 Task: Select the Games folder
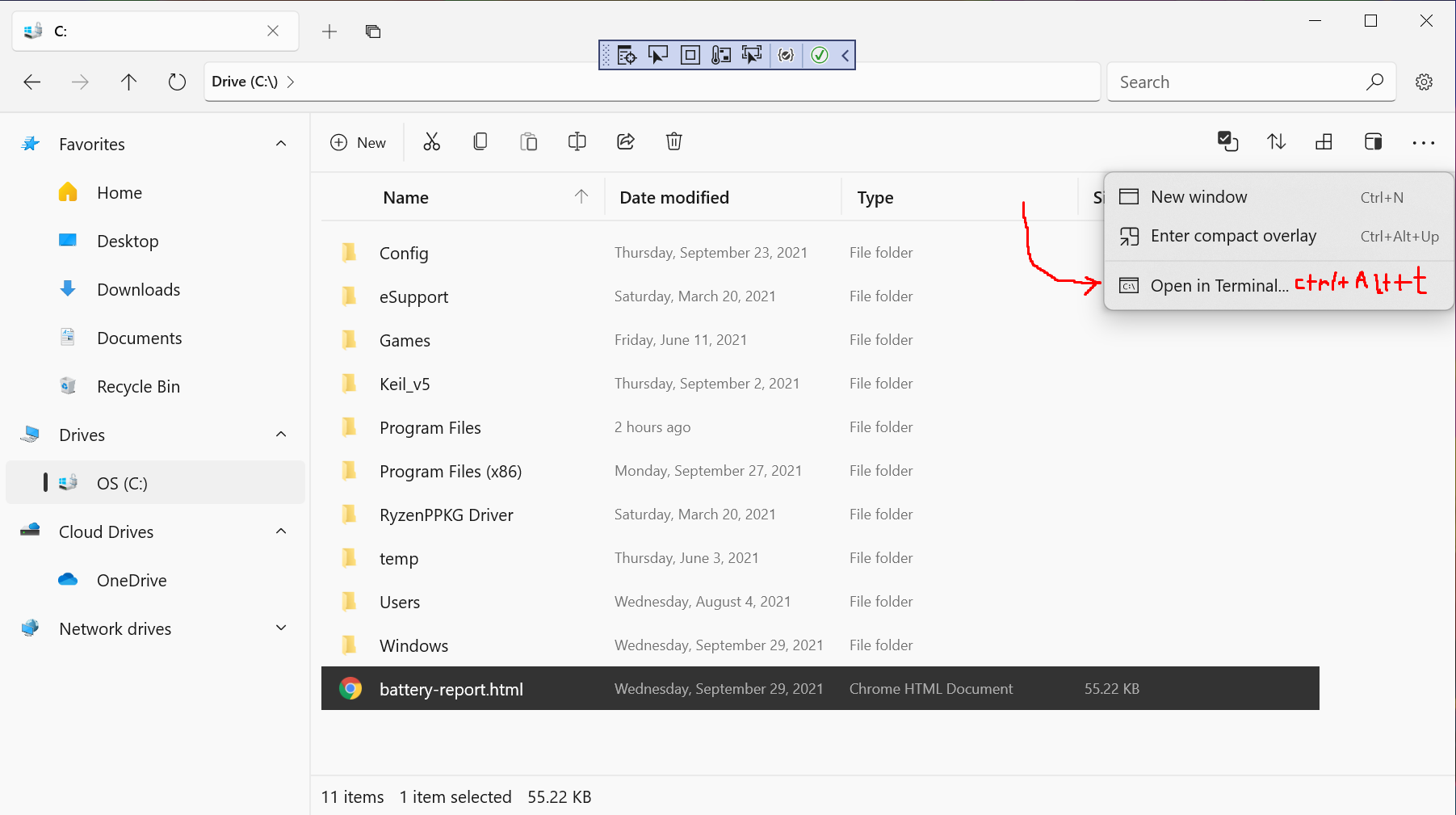pyautogui.click(x=820, y=340)
